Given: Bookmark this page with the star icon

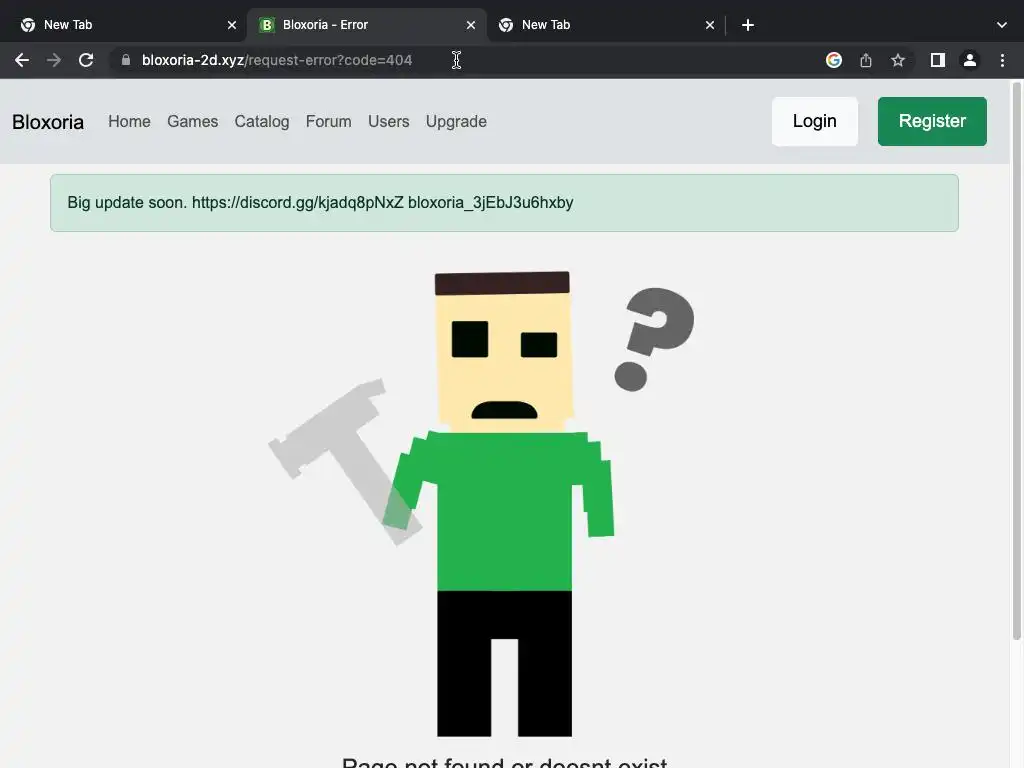Looking at the screenshot, I should pos(898,60).
